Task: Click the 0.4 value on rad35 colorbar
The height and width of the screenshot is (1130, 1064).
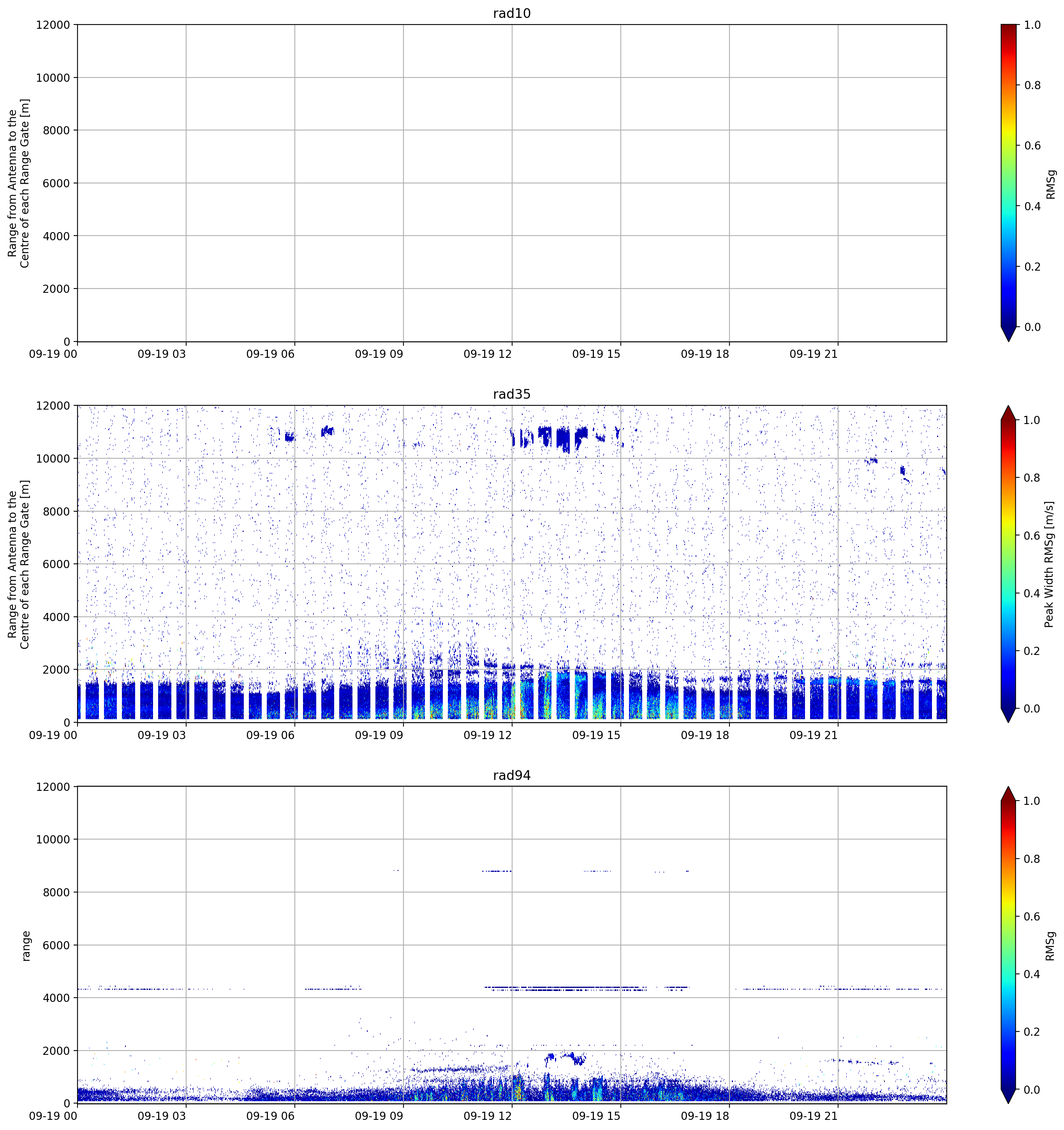Action: pyautogui.click(x=1032, y=593)
